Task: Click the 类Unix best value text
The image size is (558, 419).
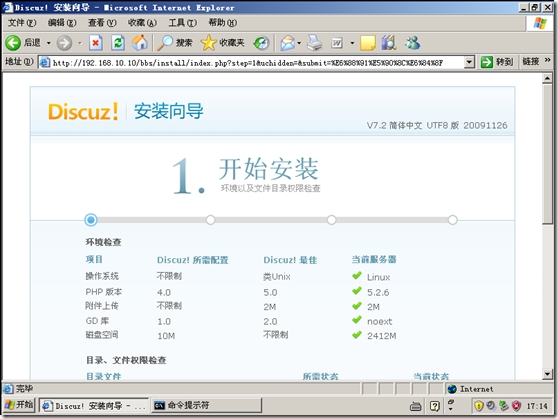Action: (277, 277)
